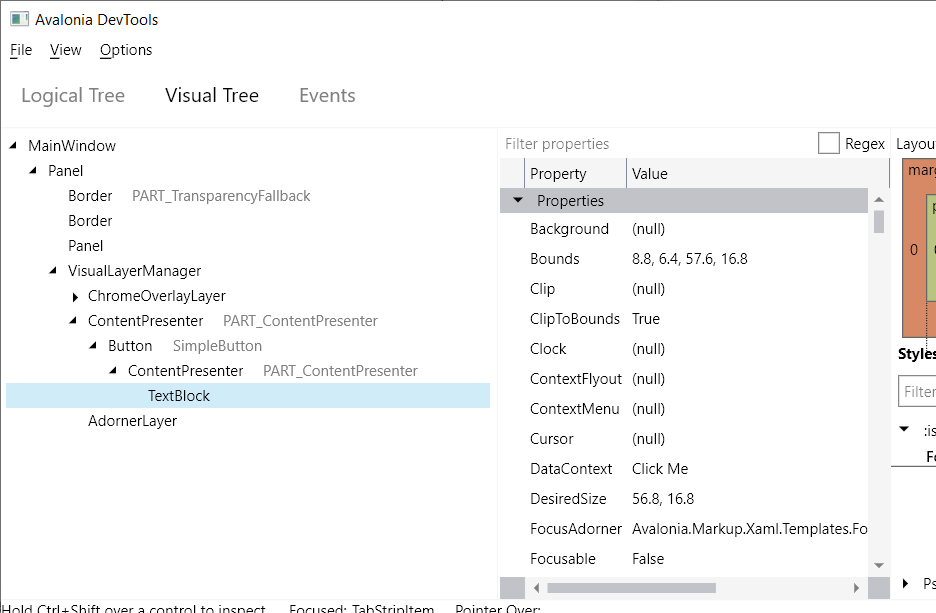Select the MainWindow tree item
The width and height of the screenshot is (936, 613).
[x=72, y=146]
